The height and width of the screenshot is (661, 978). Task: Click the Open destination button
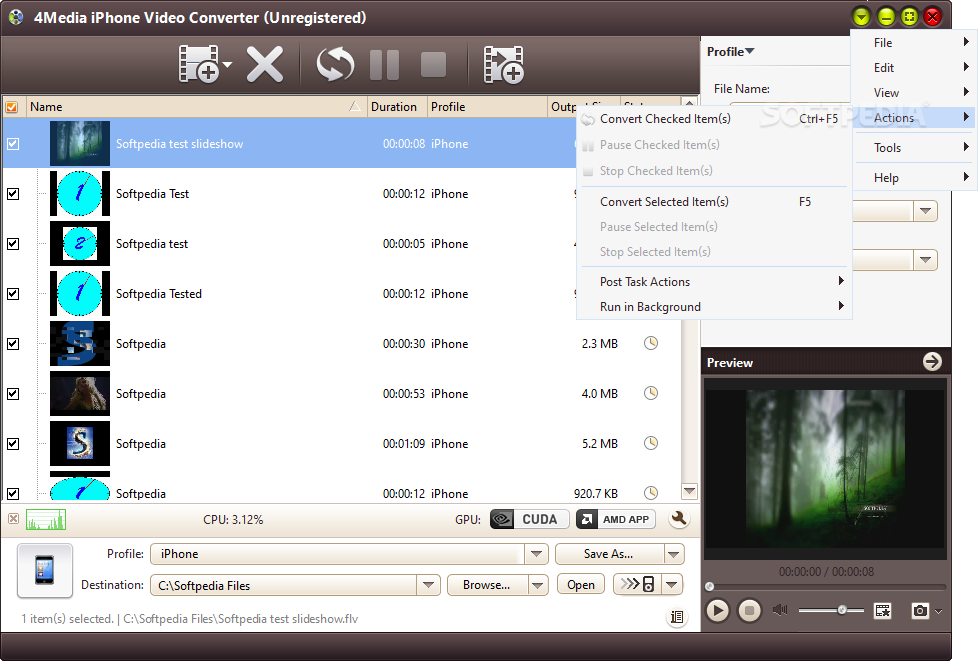(x=581, y=585)
